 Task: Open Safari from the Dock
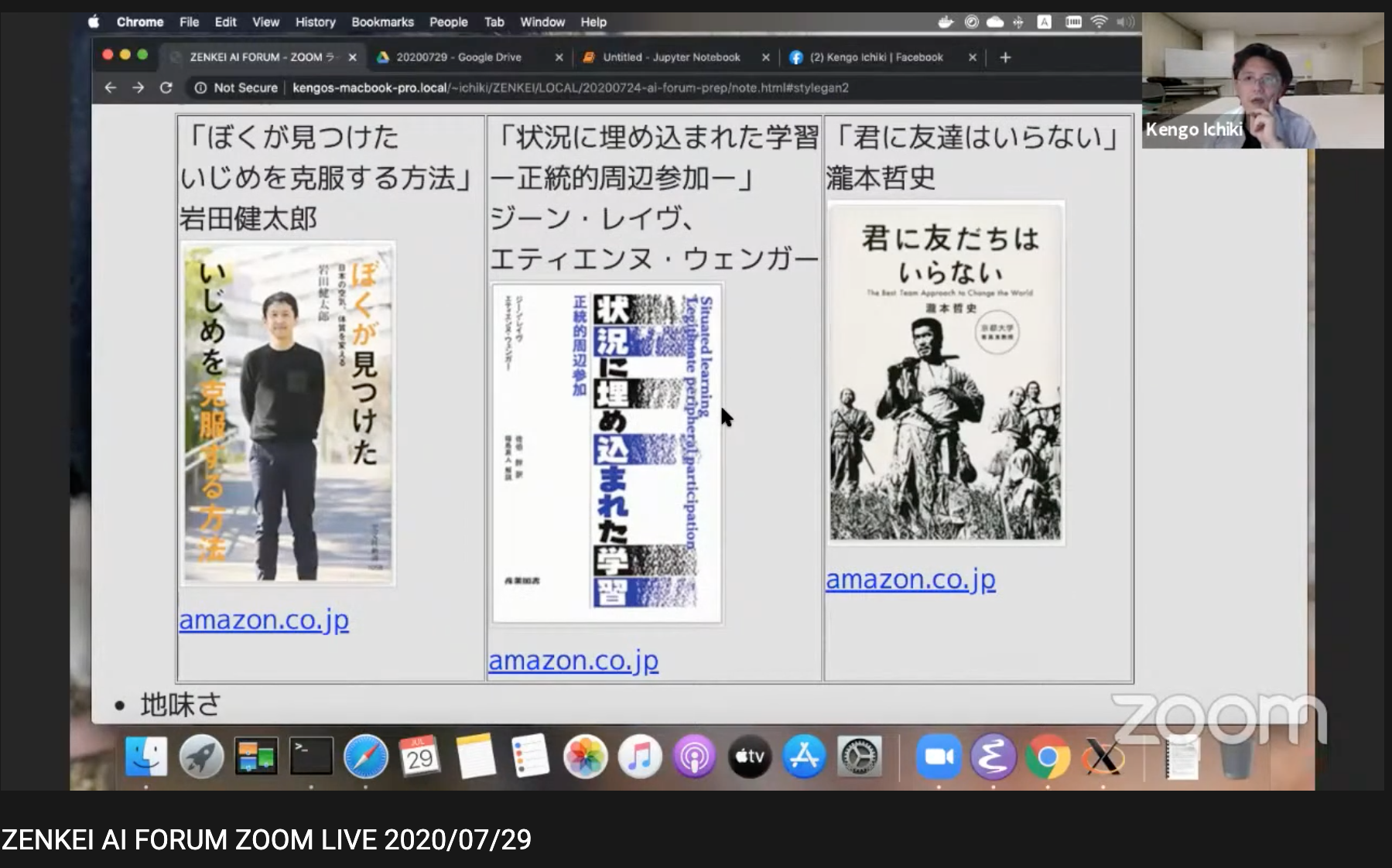point(366,757)
